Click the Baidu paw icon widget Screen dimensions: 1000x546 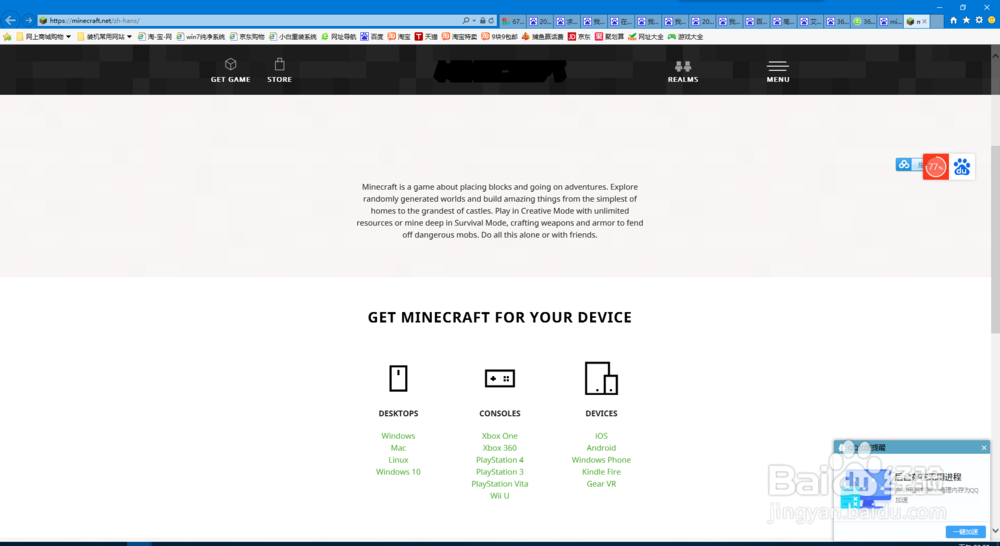pyautogui.click(x=962, y=166)
